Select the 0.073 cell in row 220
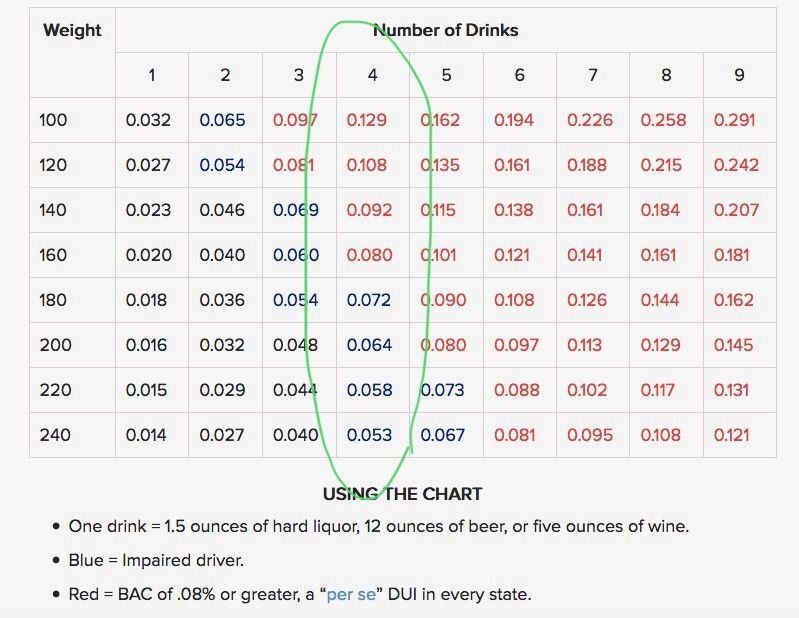The image size is (799, 618). [442, 390]
